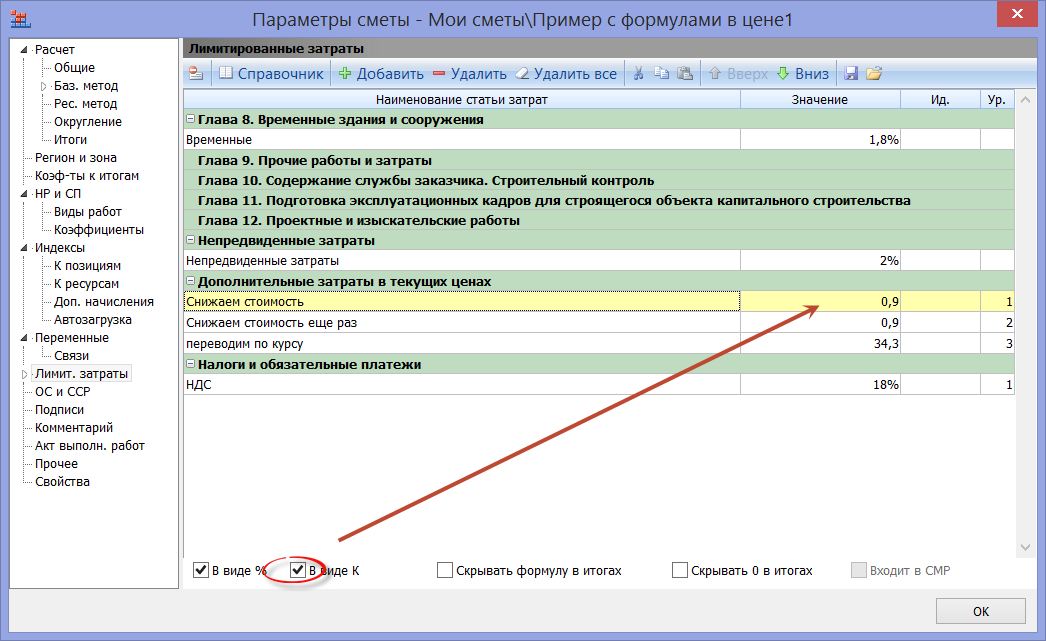1046x641 pixels.
Task: Click the scissors cut icon
Action: pyautogui.click(x=638, y=73)
